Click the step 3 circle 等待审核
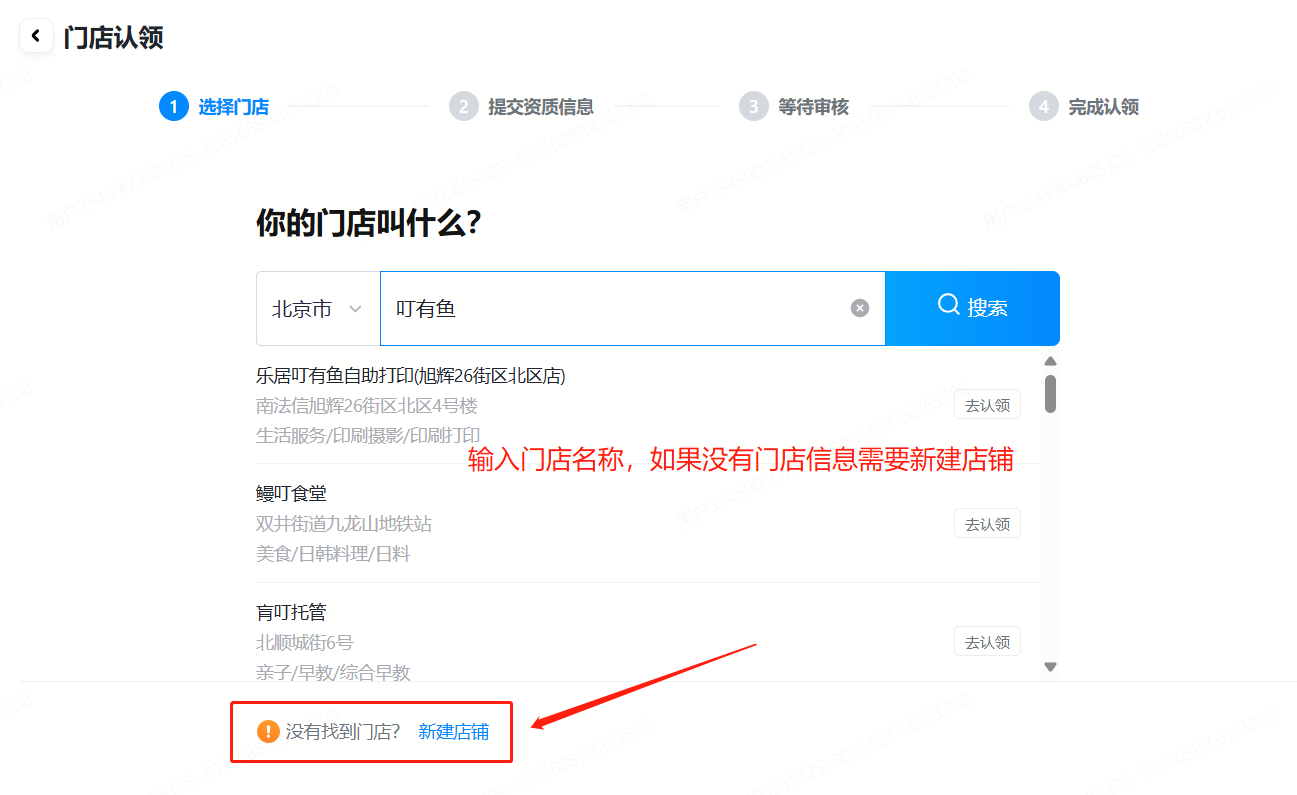The width and height of the screenshot is (1297, 795). click(753, 106)
